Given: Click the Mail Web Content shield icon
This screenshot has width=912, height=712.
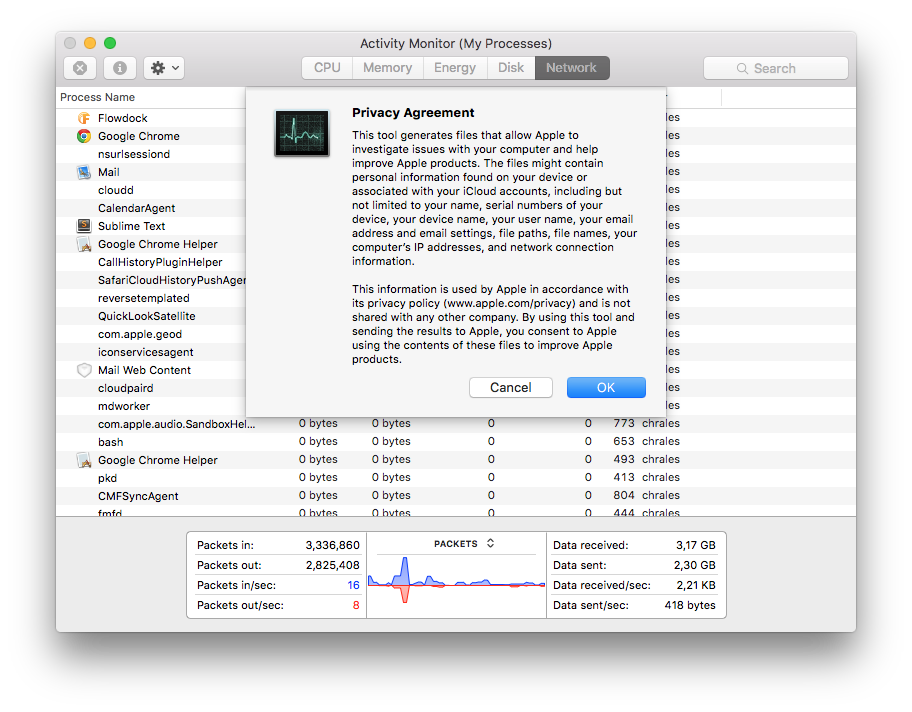Looking at the screenshot, I should [84, 370].
